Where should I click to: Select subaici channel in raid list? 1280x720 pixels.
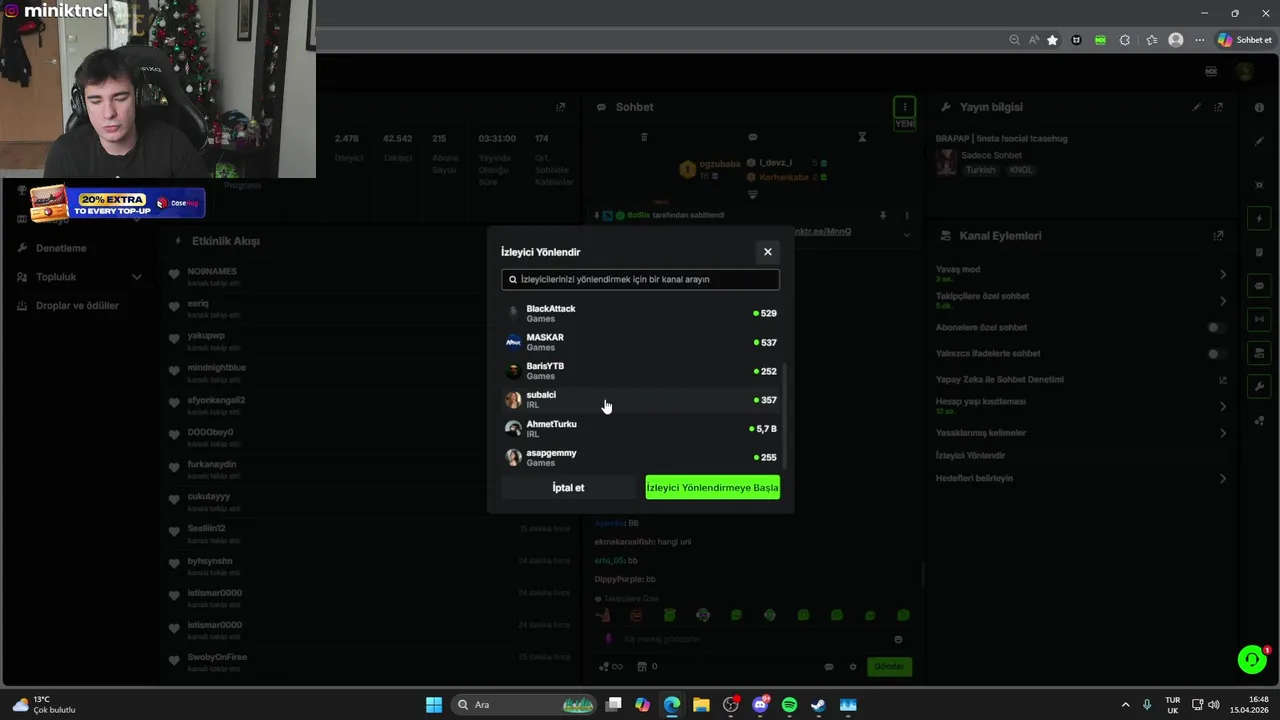click(x=640, y=399)
